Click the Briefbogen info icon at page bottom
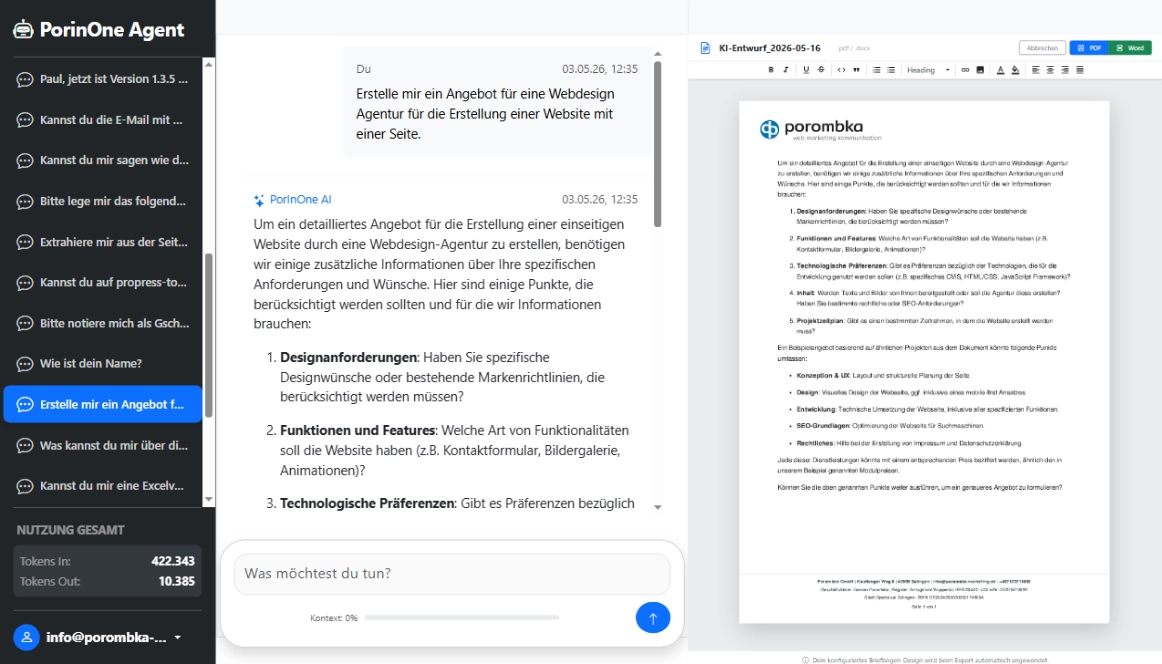Image resolution: width=1162 pixels, height=664 pixels. pos(806,660)
